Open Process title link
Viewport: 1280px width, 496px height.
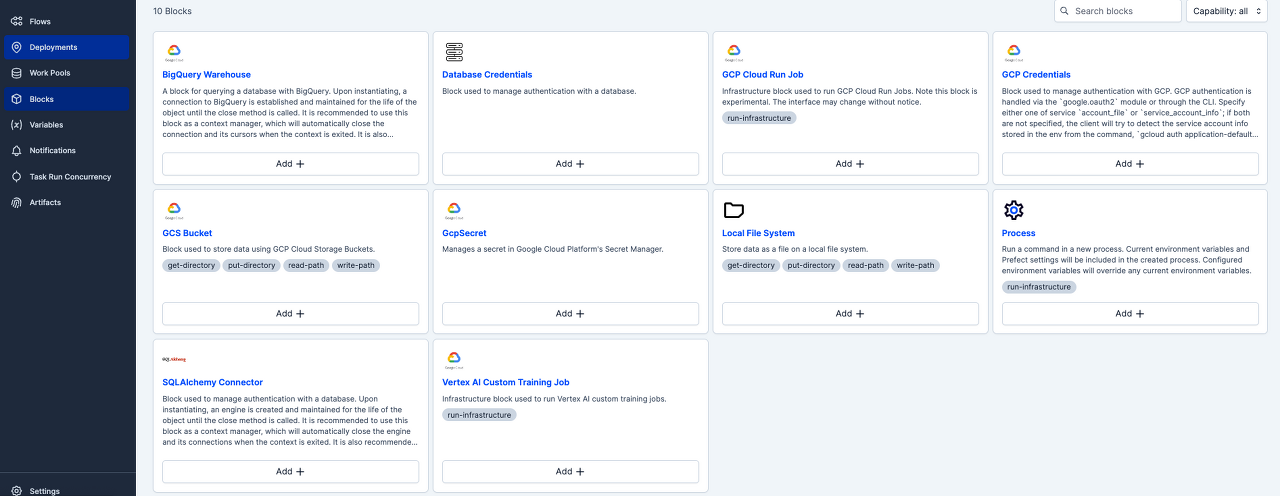pos(1018,233)
